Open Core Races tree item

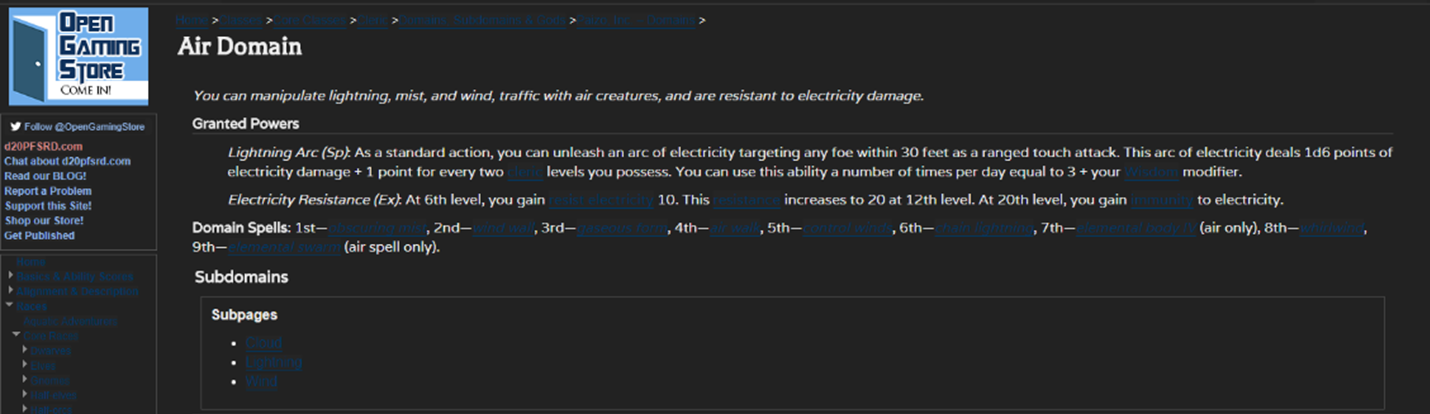click(x=51, y=336)
